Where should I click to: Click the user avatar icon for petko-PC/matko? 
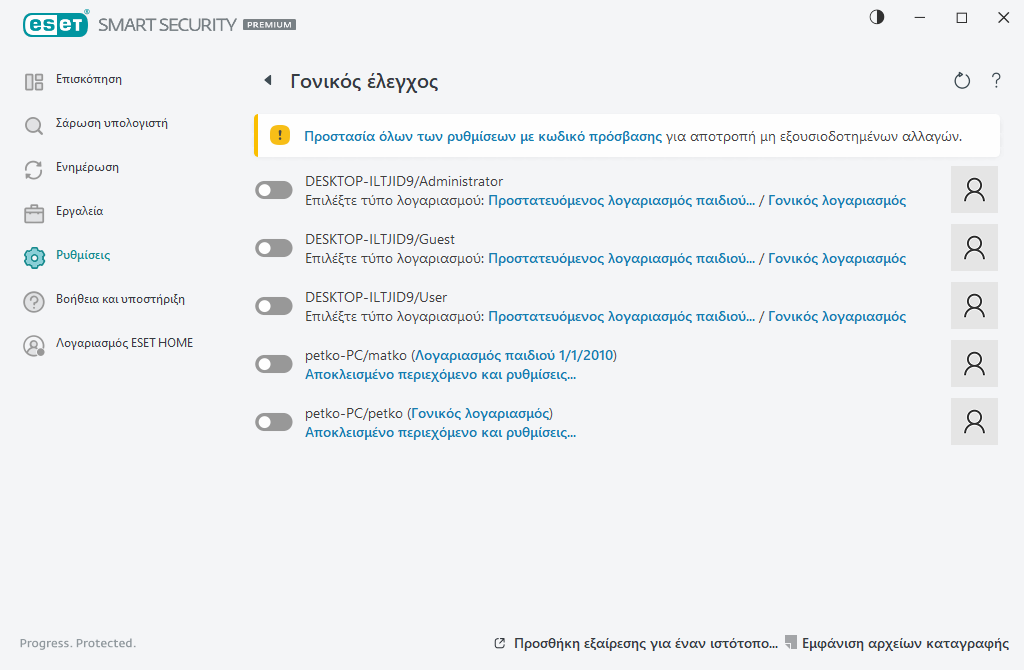[x=974, y=364]
